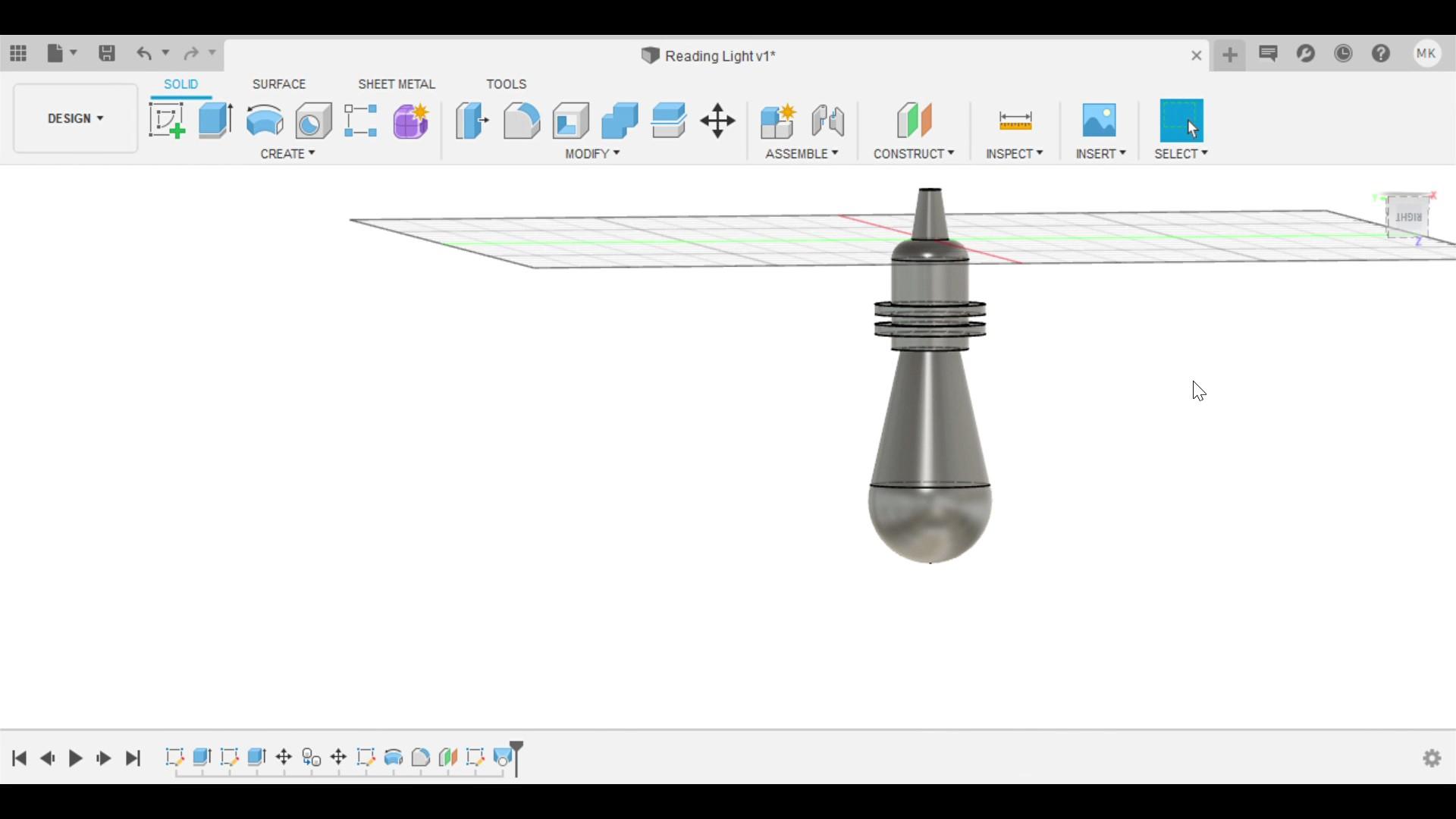Select the Shell tool
This screenshot has height=819, width=1456.
pos(571,121)
